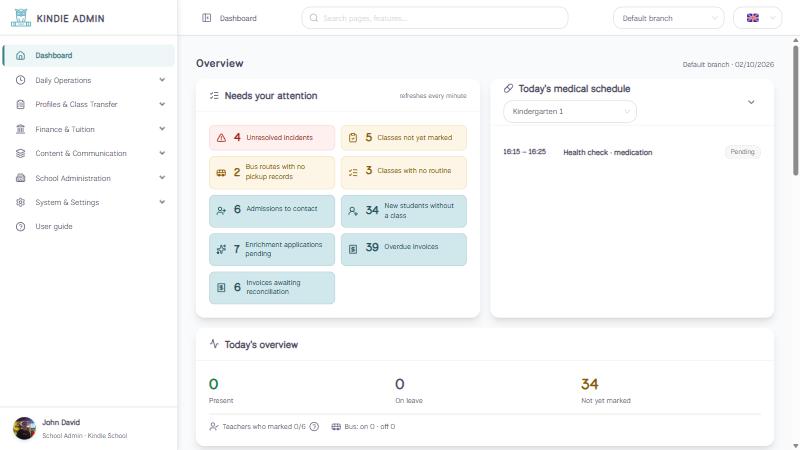The image size is (800, 450).
Task: Open the Default branch dropdown
Action: (x=668, y=18)
